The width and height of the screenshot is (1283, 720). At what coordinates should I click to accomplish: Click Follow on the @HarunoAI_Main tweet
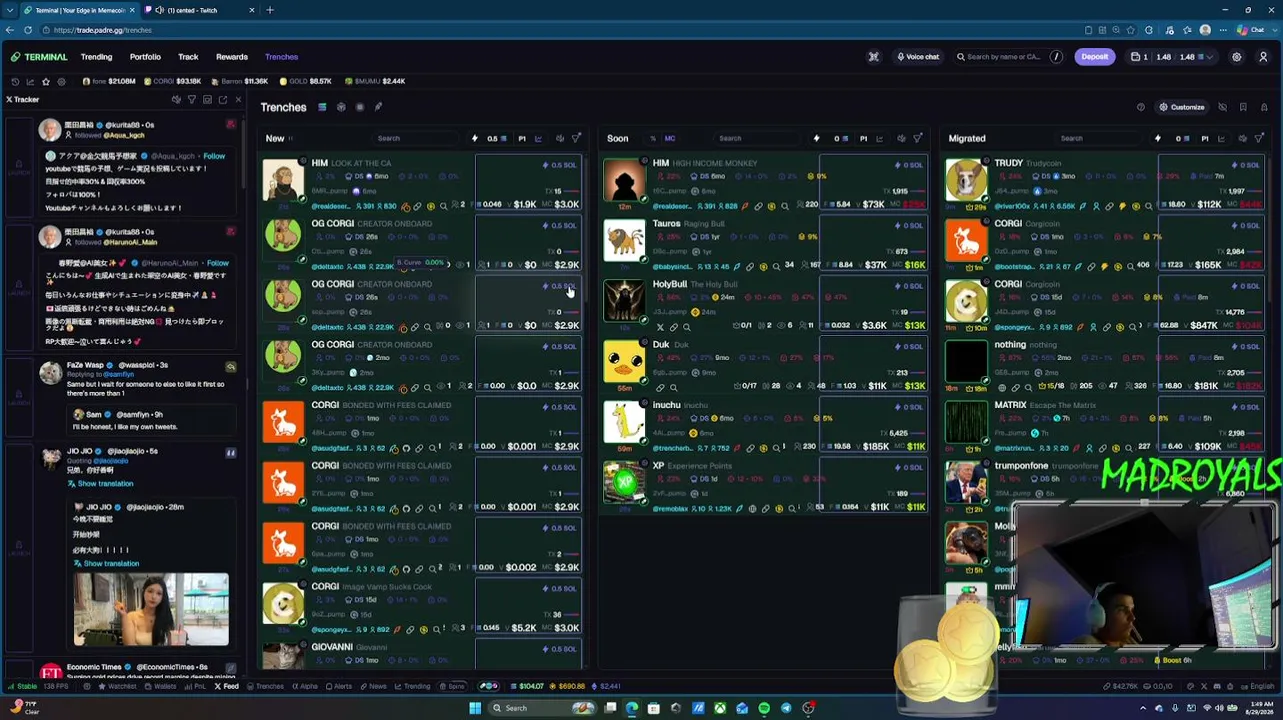pyautogui.click(x=217, y=263)
